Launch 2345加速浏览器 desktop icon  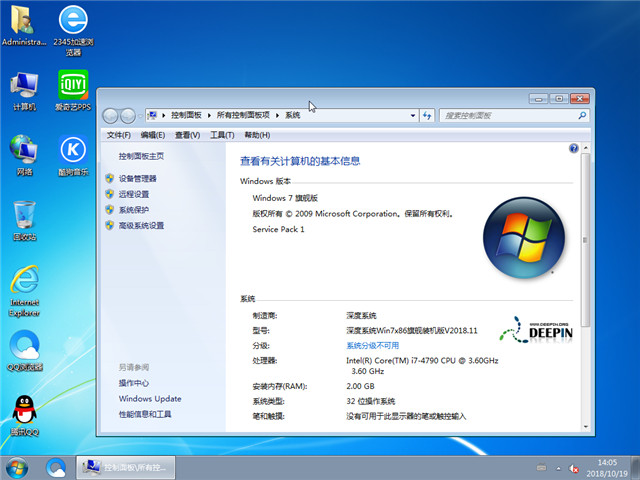click(73, 30)
